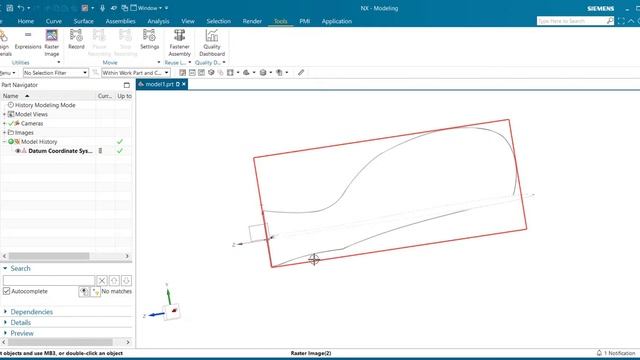Clear the navigator search with X button
The image size is (640, 360).
pos(102,280)
